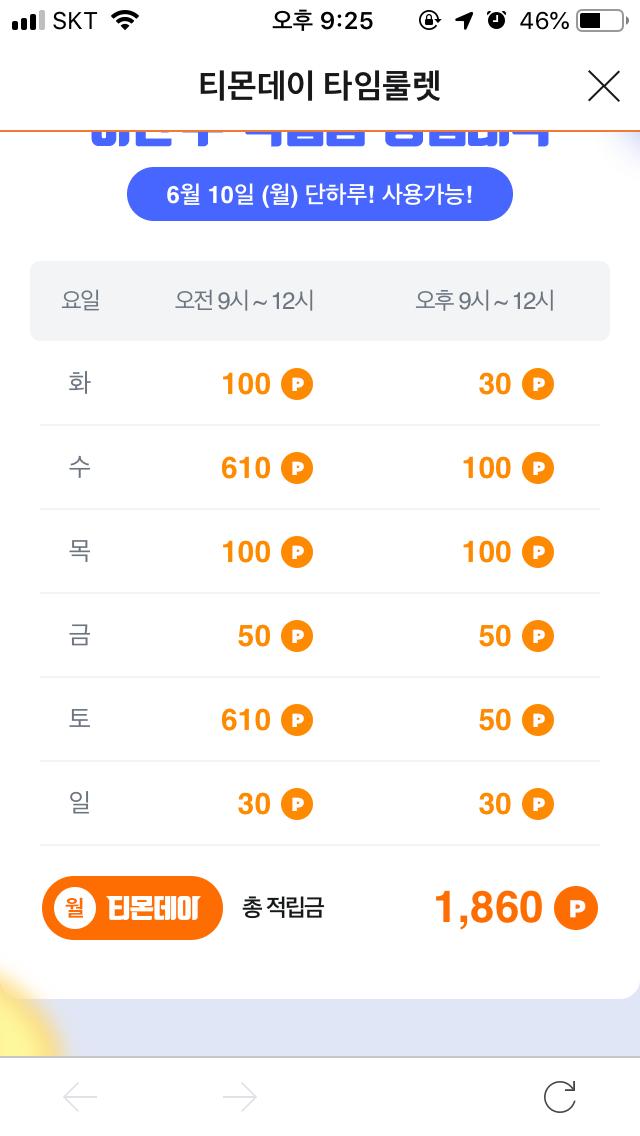The image size is (640, 1136).
Task: Tap the 1,860 total points amount
Action: [488, 908]
